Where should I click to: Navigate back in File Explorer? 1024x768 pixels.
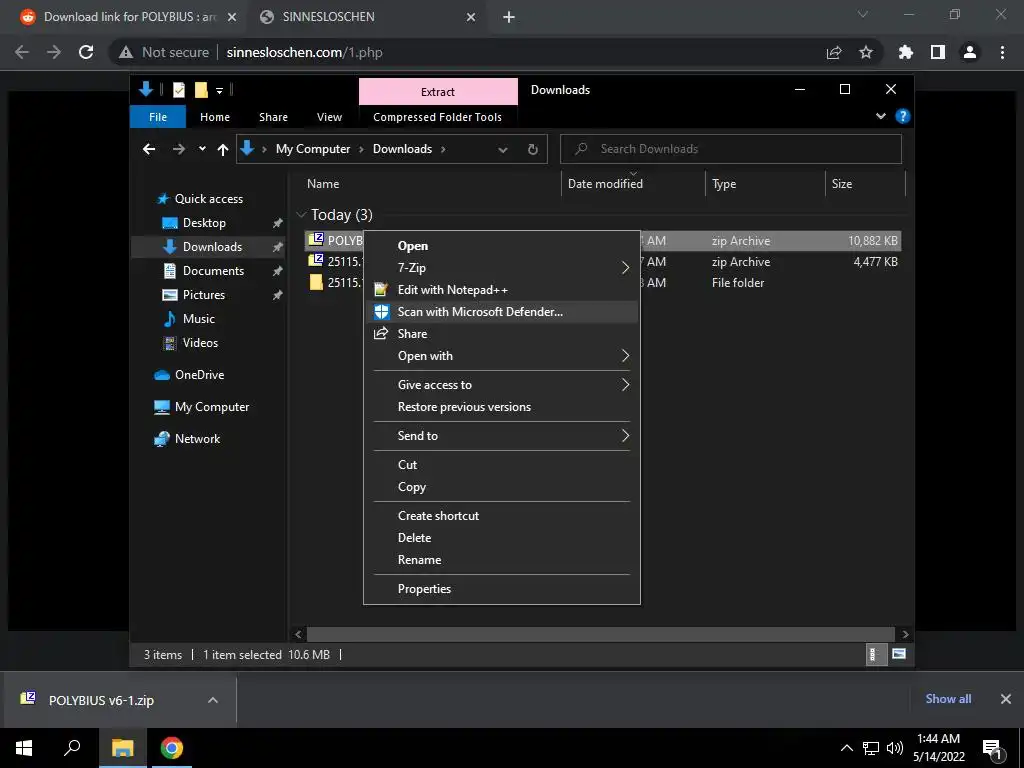[x=149, y=150]
